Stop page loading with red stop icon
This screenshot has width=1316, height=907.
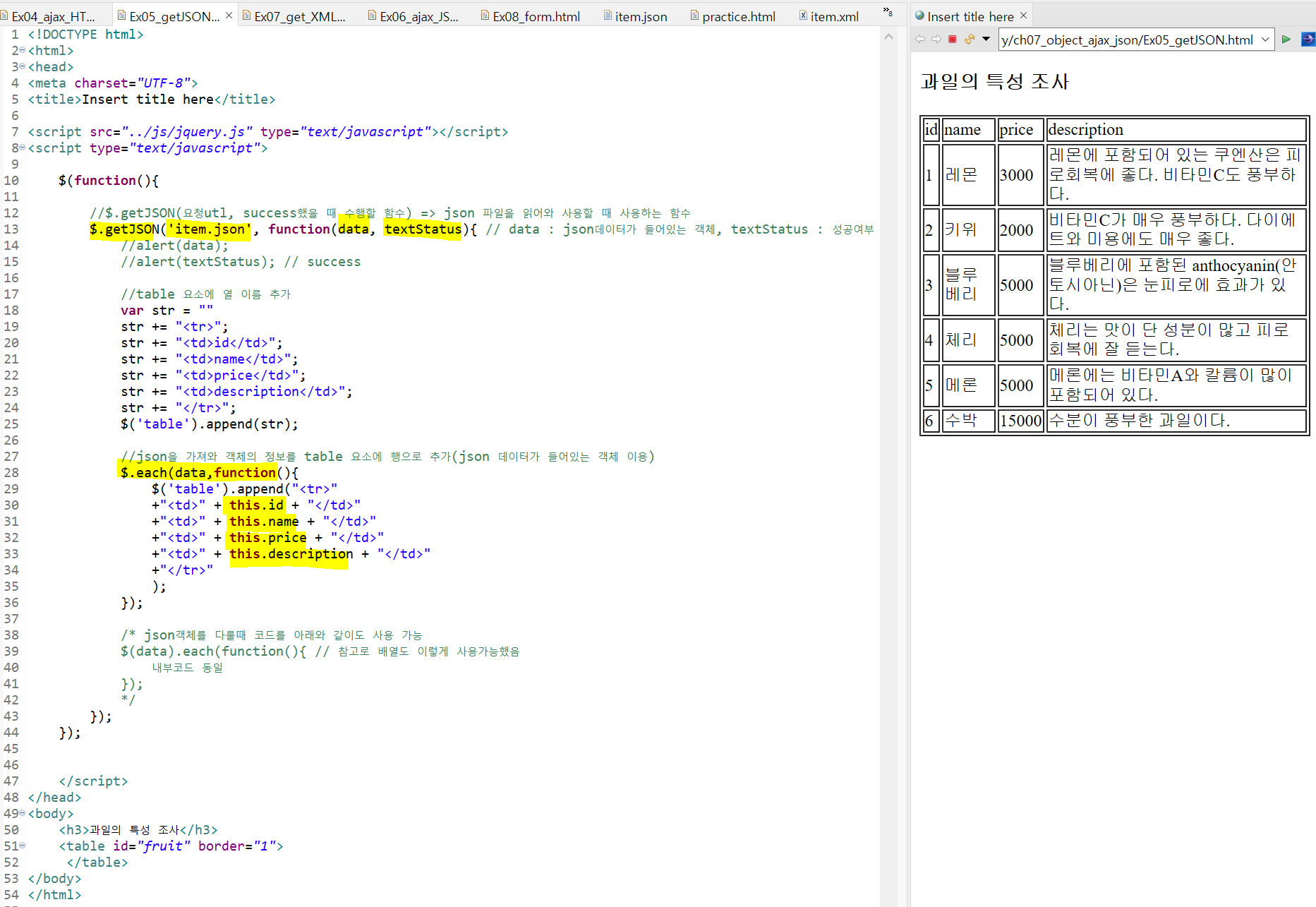click(952, 40)
